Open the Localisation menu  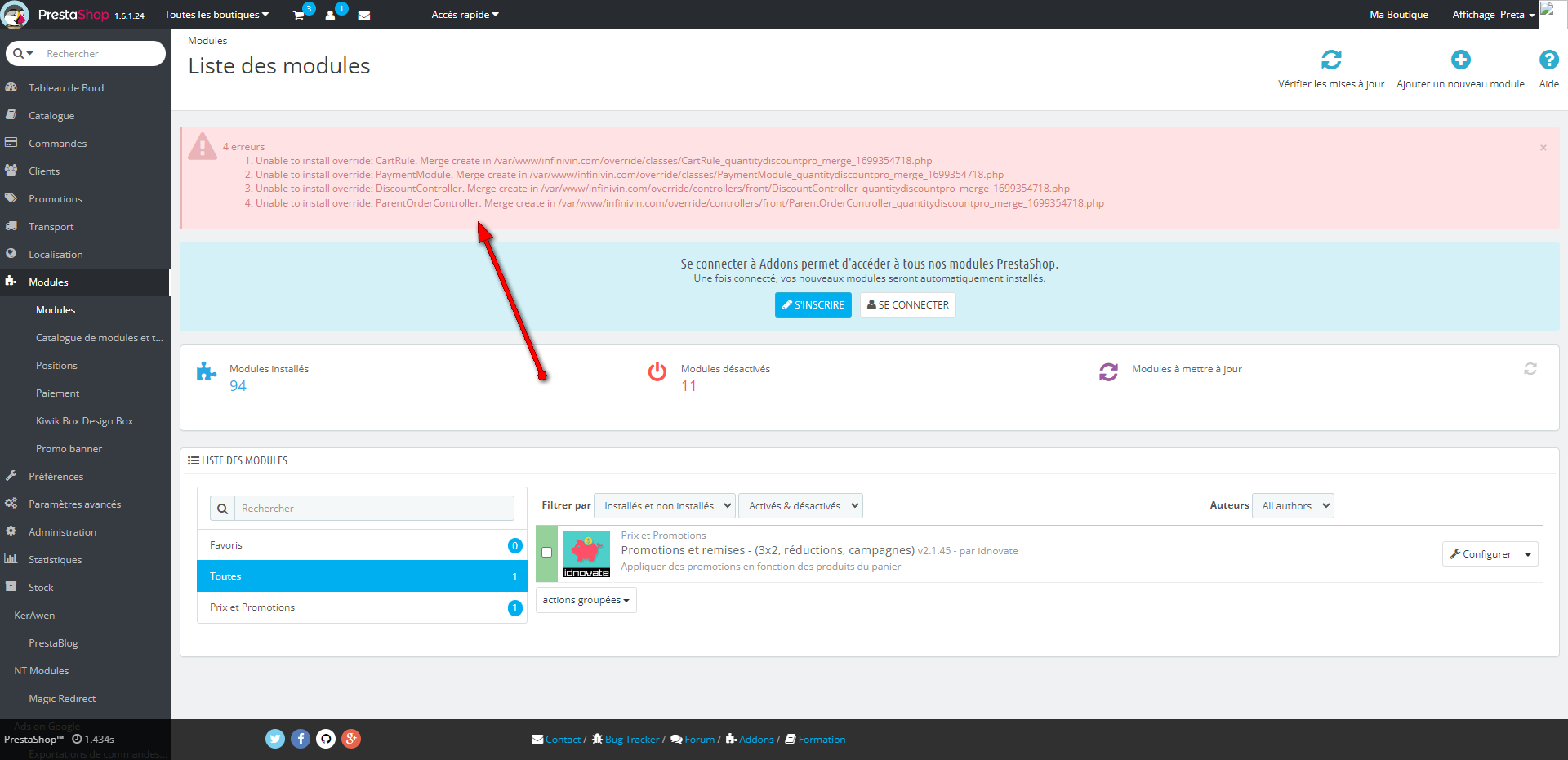[x=86, y=255]
